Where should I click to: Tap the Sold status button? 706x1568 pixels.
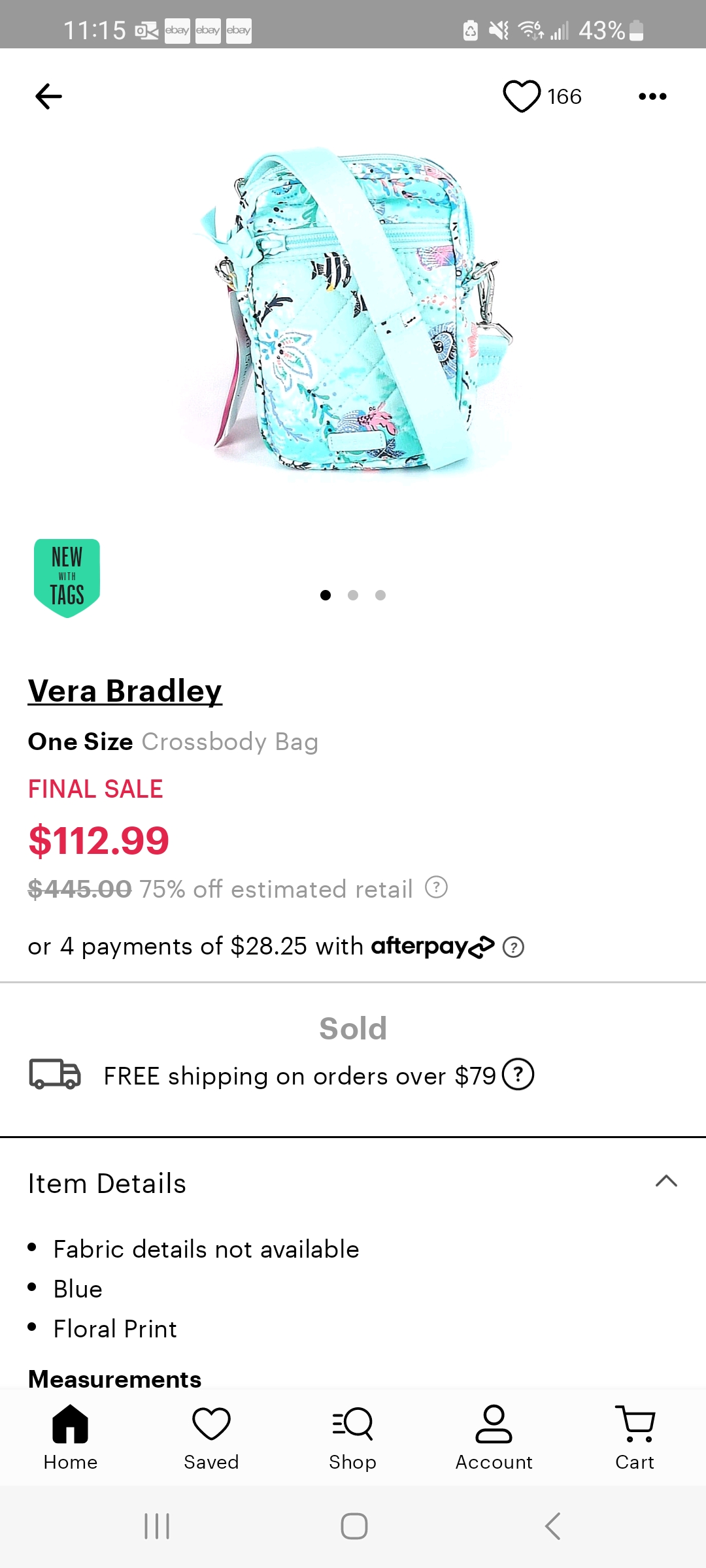click(352, 1027)
